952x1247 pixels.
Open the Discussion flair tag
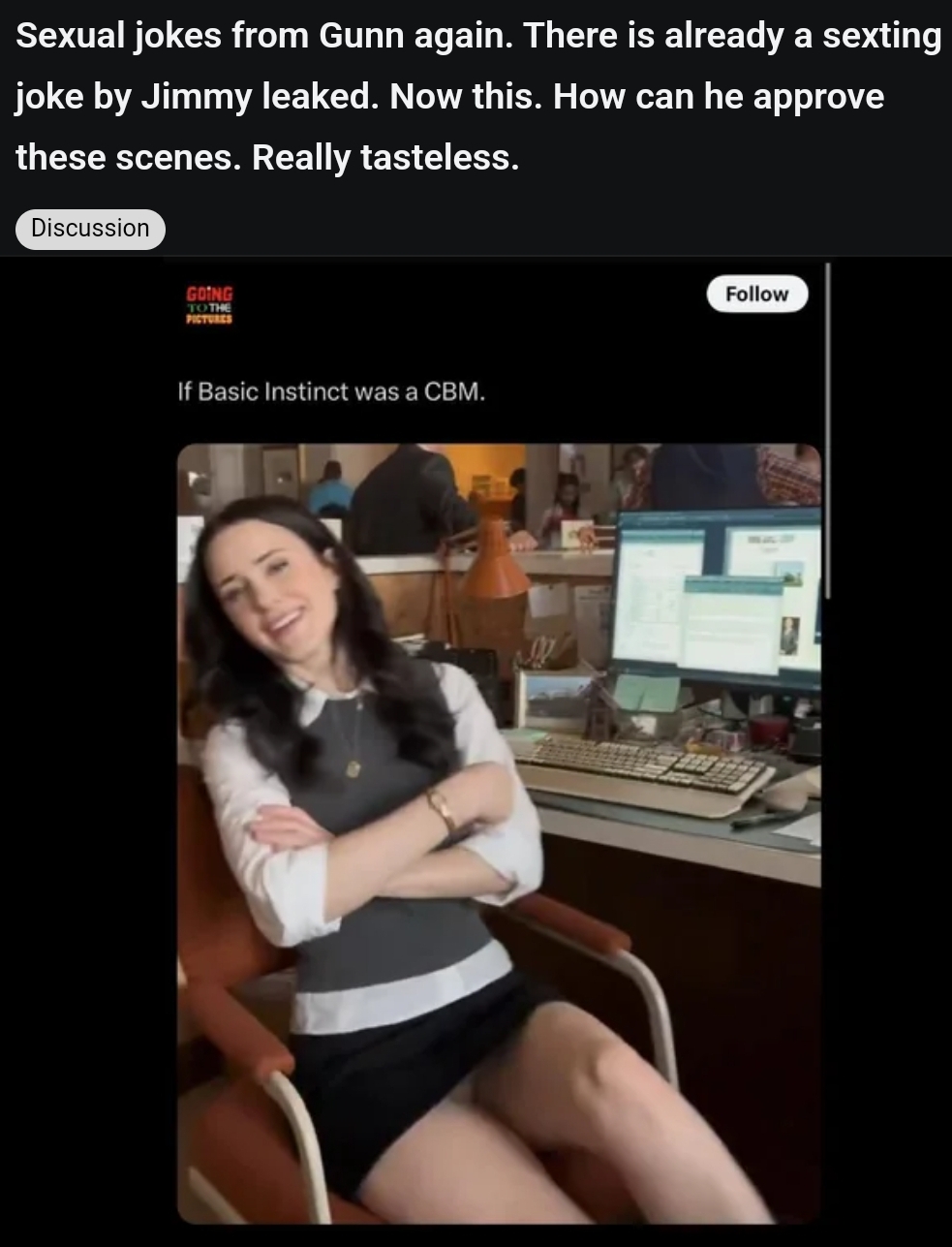90,229
